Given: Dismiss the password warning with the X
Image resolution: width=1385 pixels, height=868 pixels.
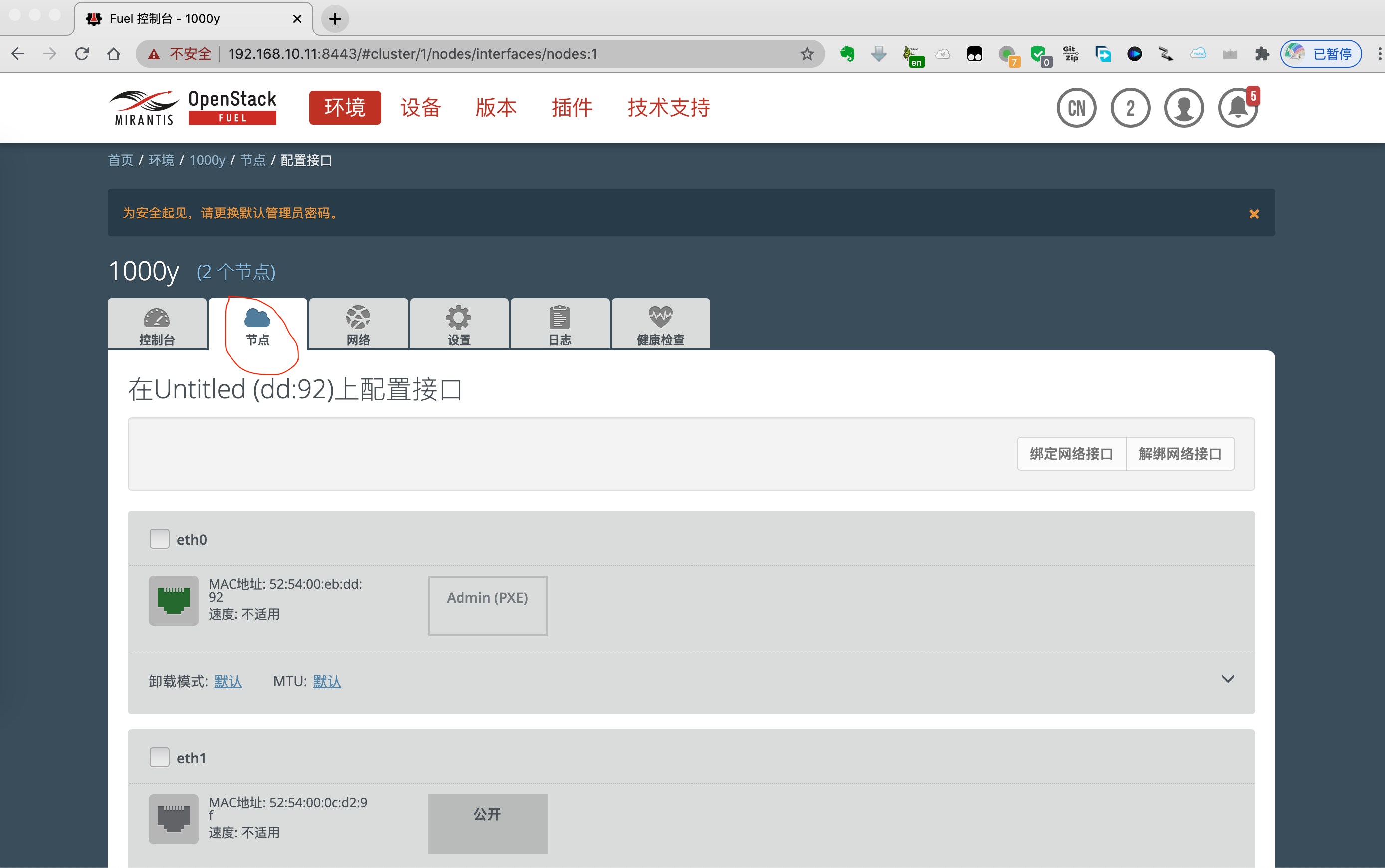Looking at the screenshot, I should click(x=1254, y=214).
